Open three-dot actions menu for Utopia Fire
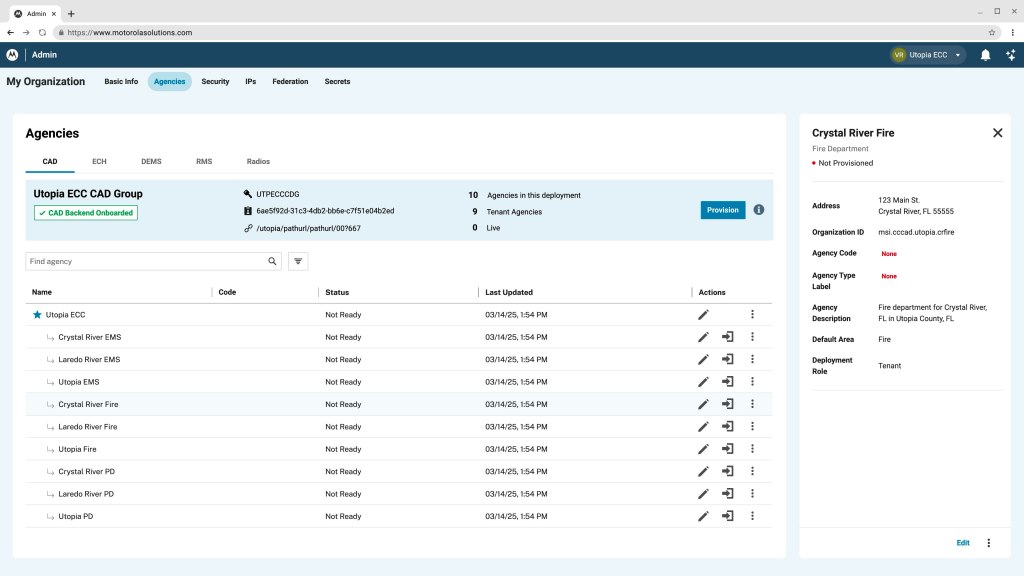 (752, 449)
